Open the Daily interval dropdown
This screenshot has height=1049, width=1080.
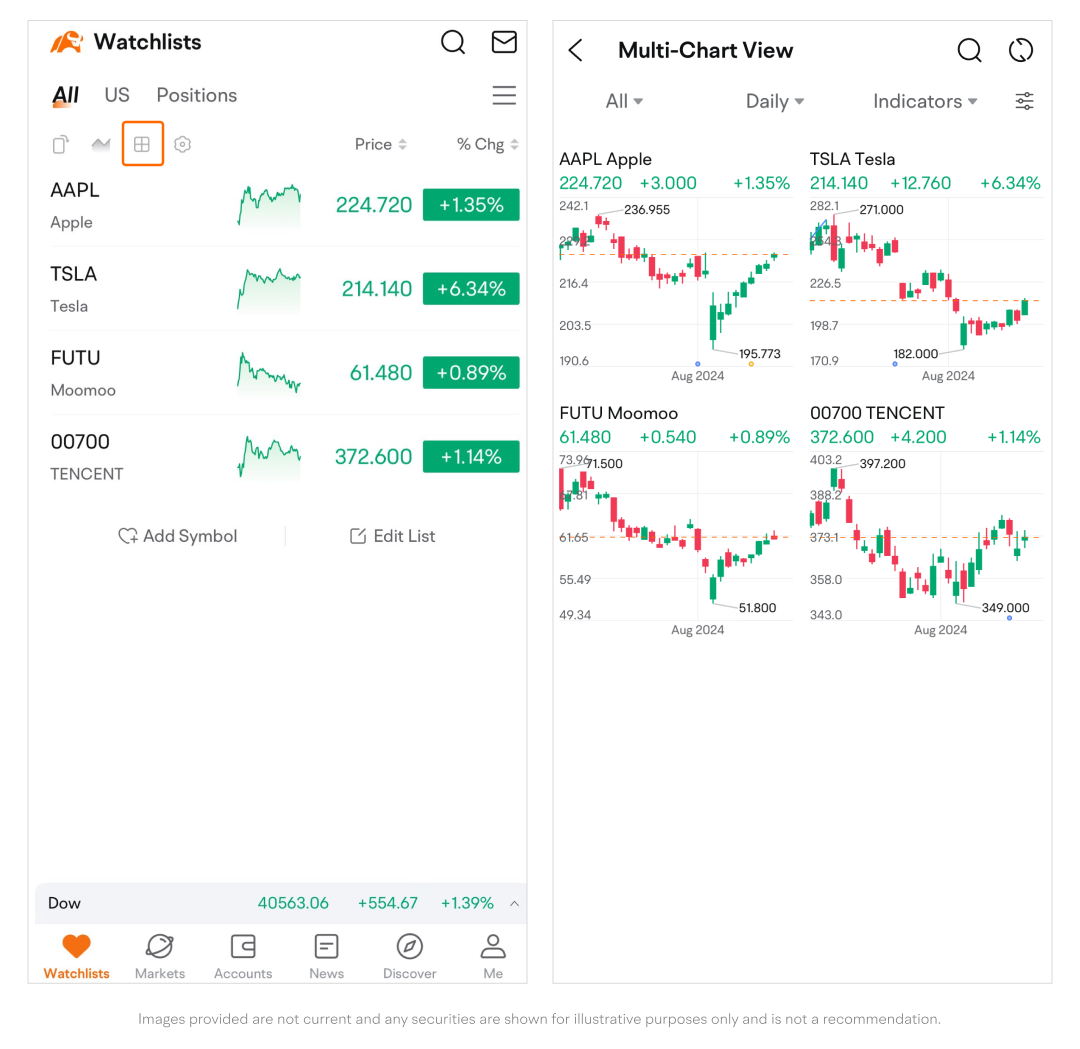[x=775, y=101]
